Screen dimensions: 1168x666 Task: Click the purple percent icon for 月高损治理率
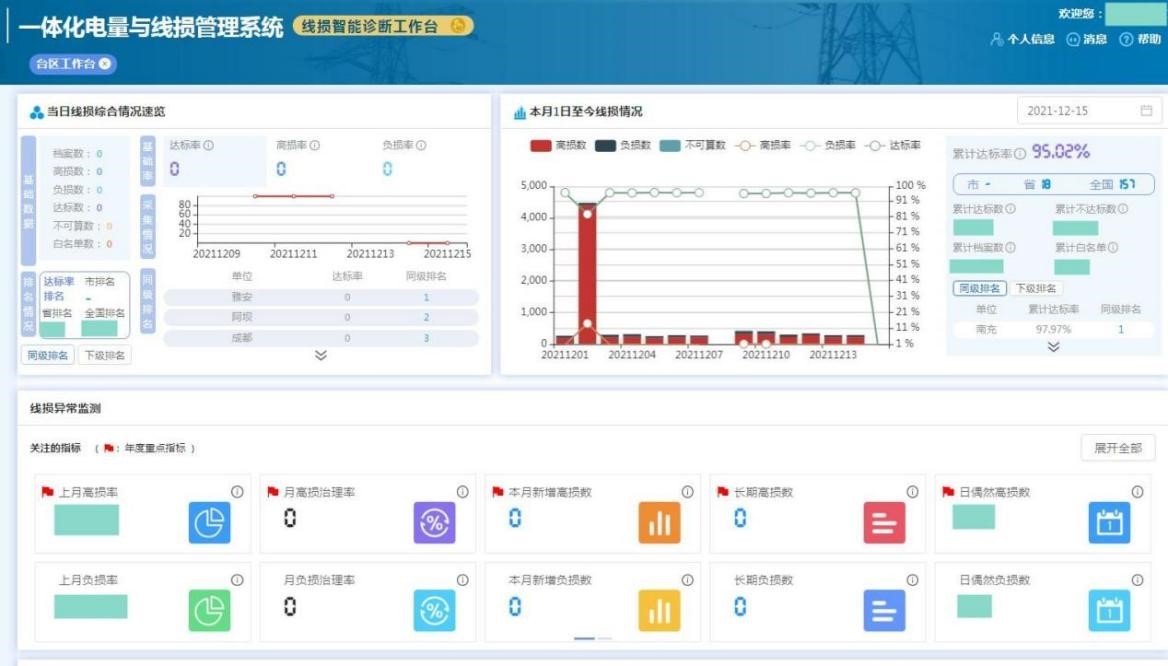434,523
